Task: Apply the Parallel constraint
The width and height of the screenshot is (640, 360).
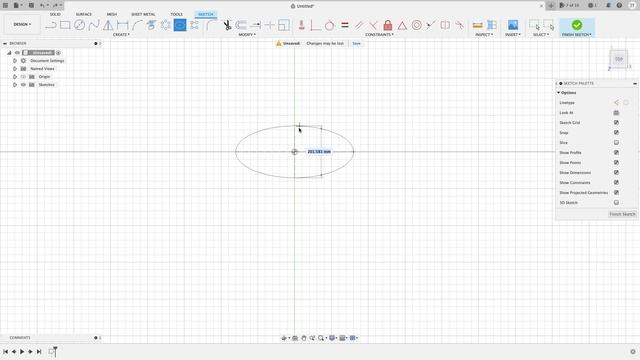Action: click(359, 25)
